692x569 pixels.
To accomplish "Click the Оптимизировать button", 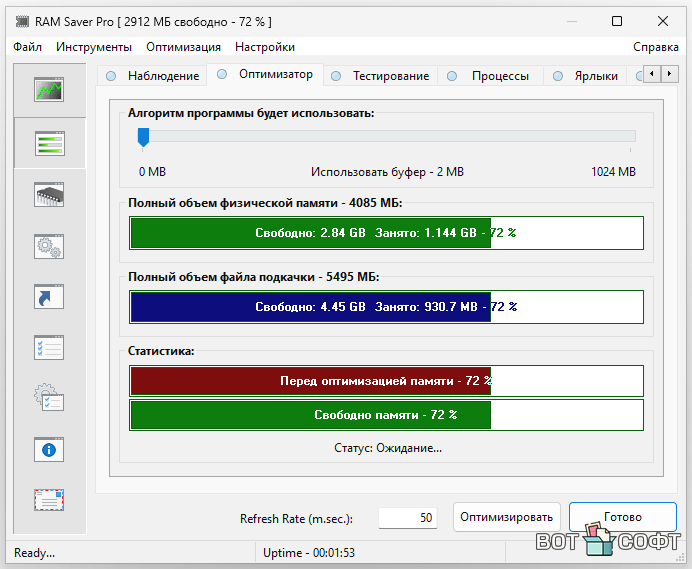I will tap(507, 517).
